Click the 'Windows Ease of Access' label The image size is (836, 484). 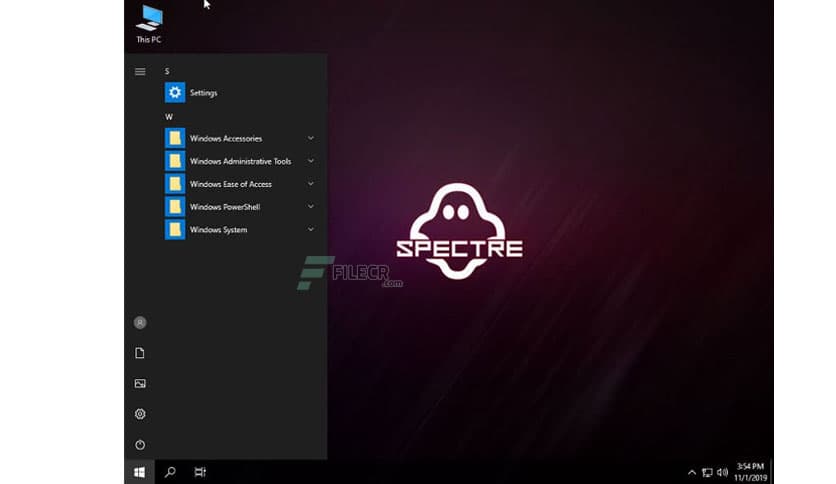pos(231,184)
